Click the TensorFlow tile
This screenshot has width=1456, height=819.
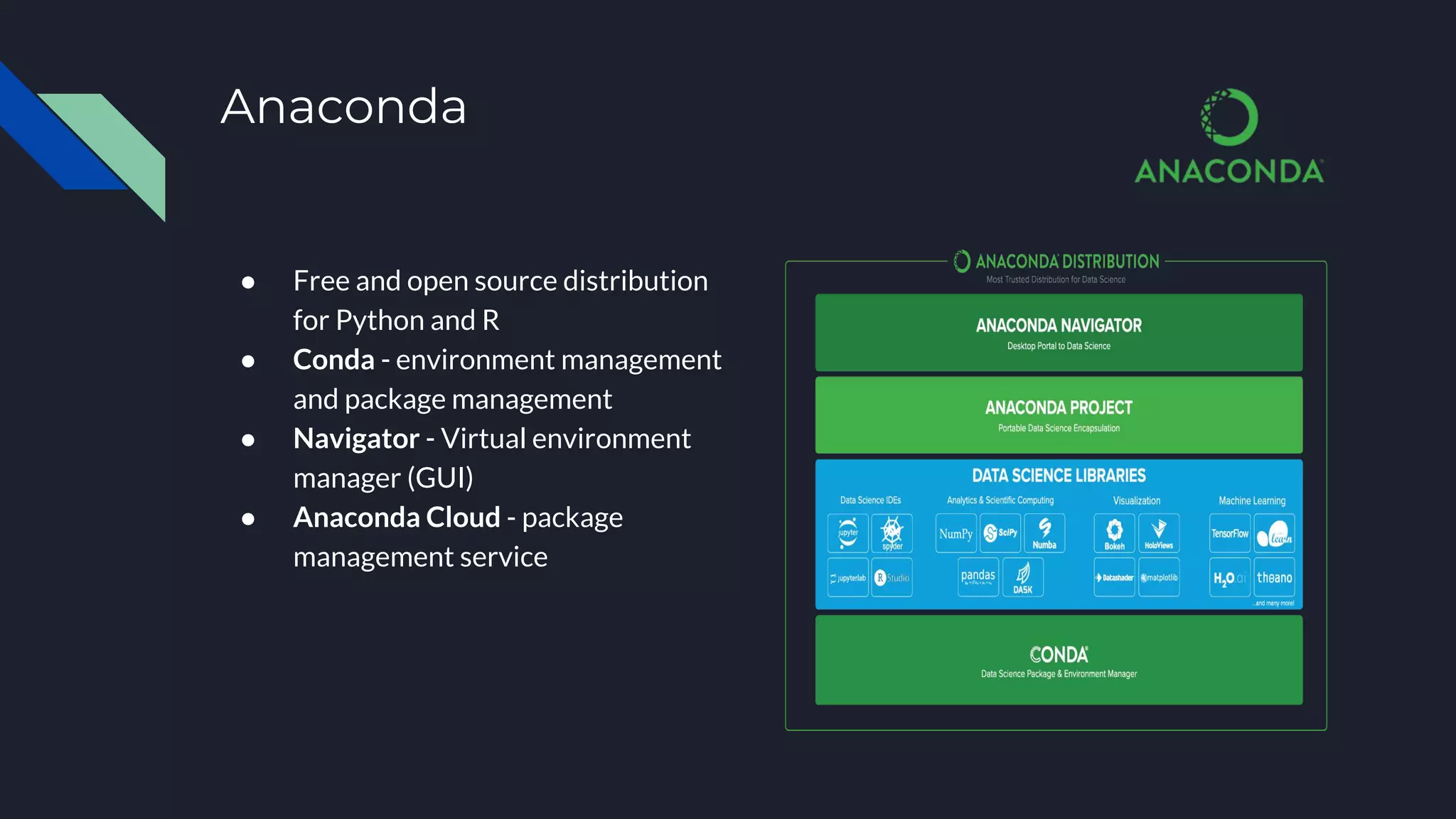tap(1230, 533)
